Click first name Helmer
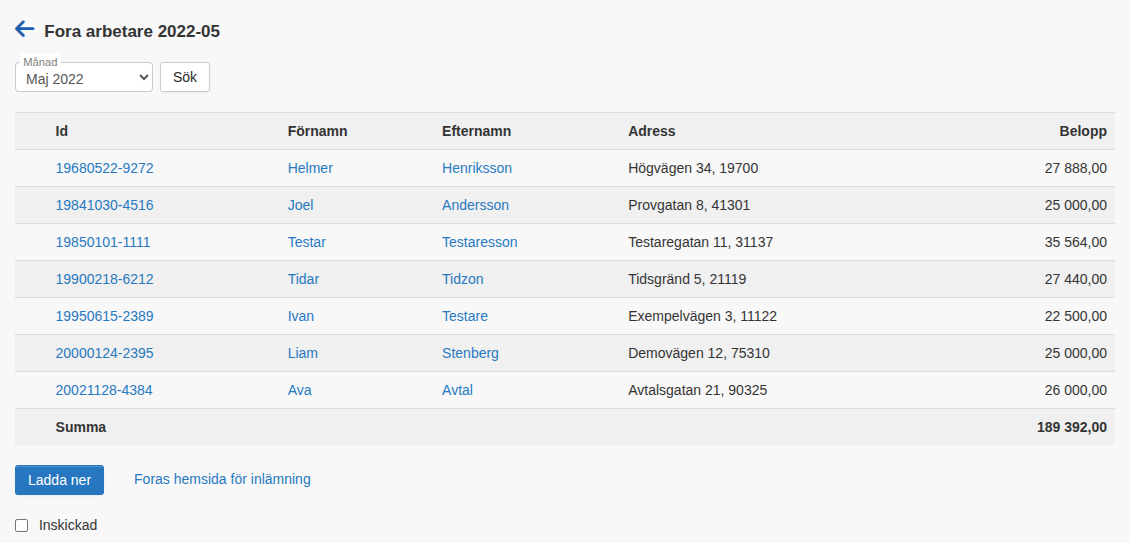Image resolution: width=1130 pixels, height=543 pixels. [x=311, y=168]
